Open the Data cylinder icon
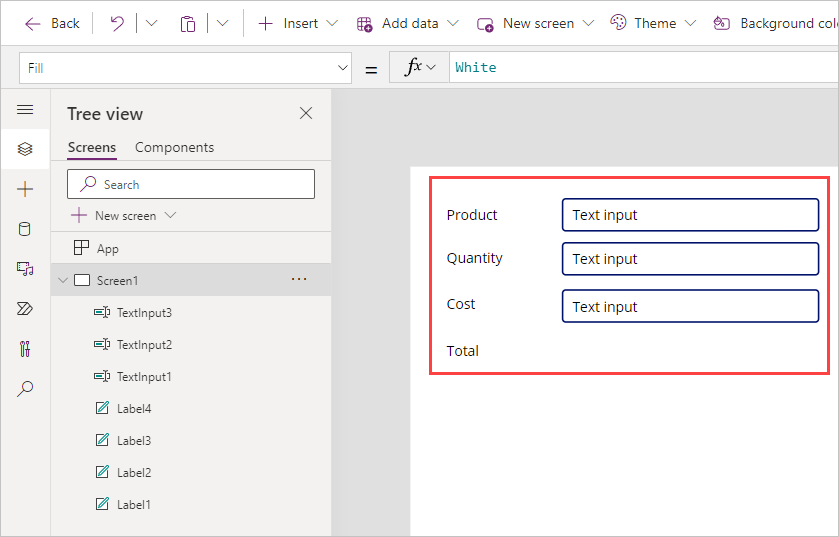Screen dimensions: 839x537 [x=25, y=229]
